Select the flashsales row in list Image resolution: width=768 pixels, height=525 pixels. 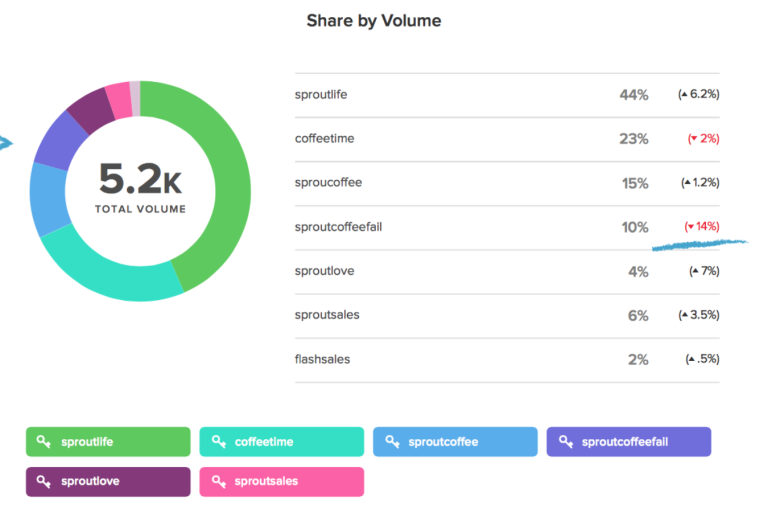pos(507,360)
